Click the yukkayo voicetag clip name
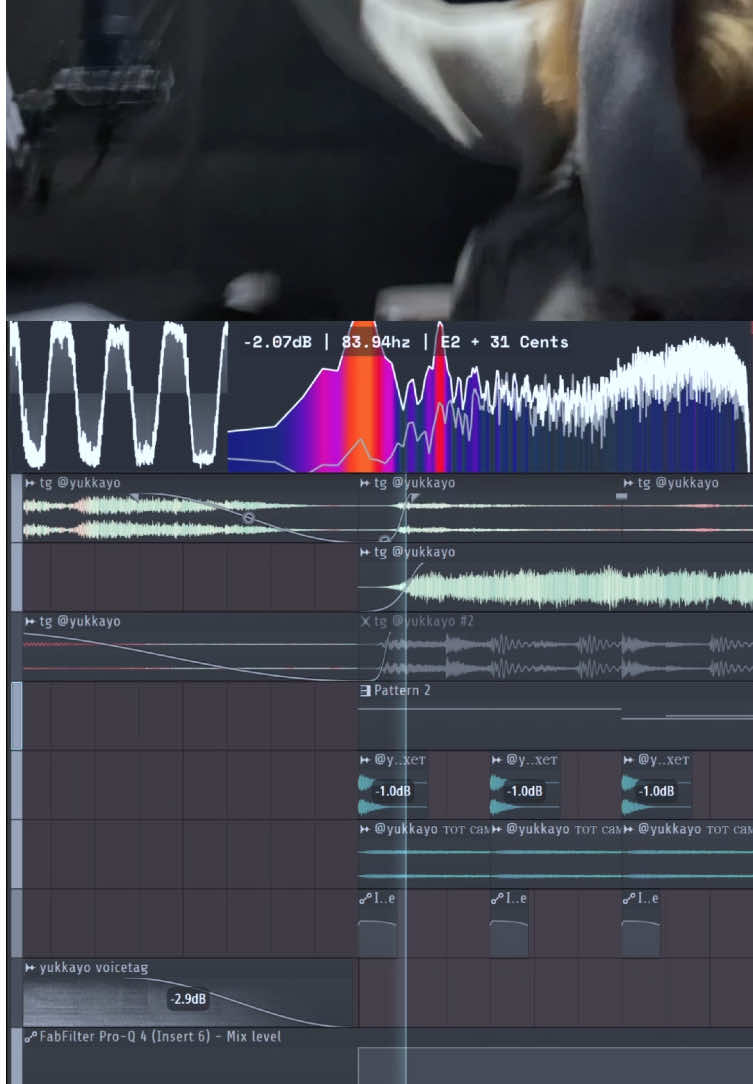The image size is (753, 1084). tap(93, 968)
